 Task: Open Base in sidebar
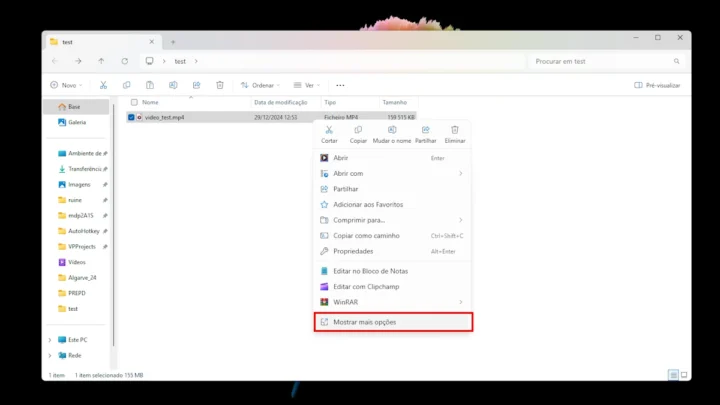pos(76,107)
